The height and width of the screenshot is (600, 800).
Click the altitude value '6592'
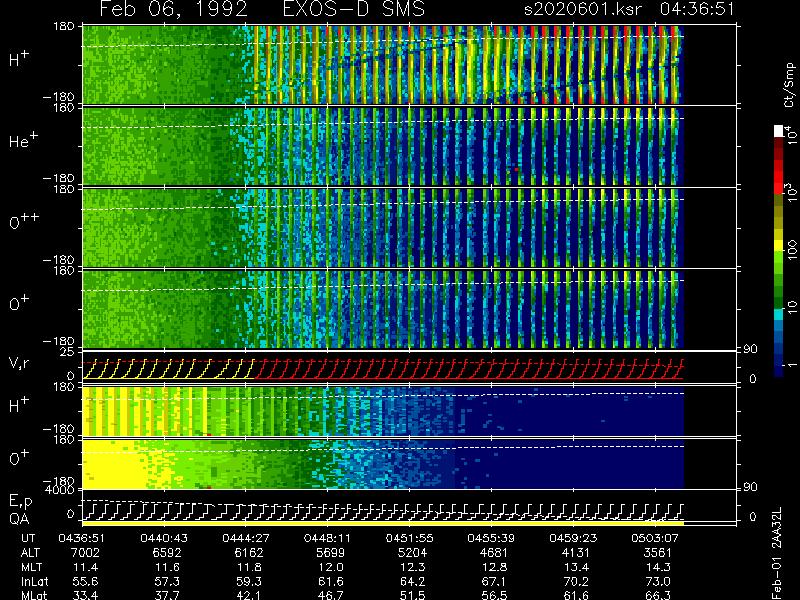[167, 553]
